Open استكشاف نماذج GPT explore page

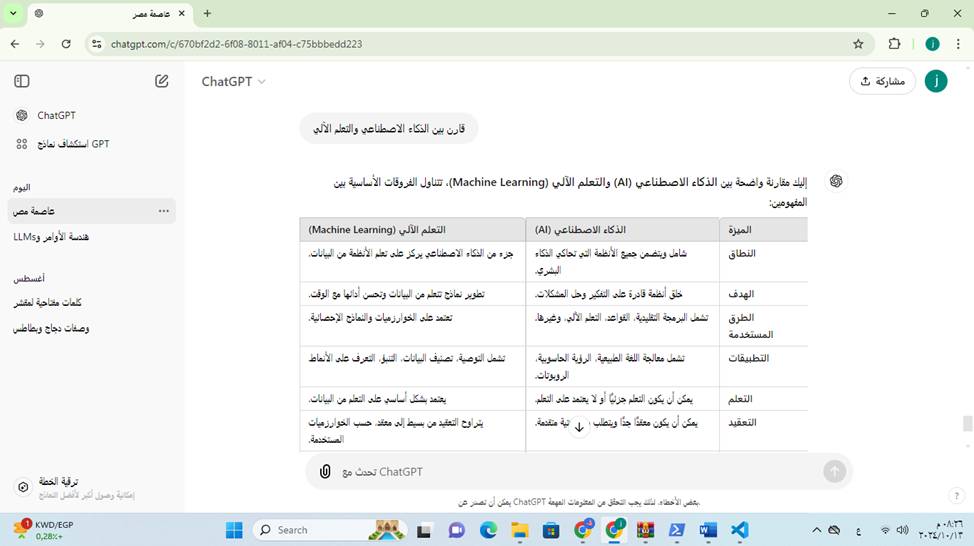pos(72,144)
